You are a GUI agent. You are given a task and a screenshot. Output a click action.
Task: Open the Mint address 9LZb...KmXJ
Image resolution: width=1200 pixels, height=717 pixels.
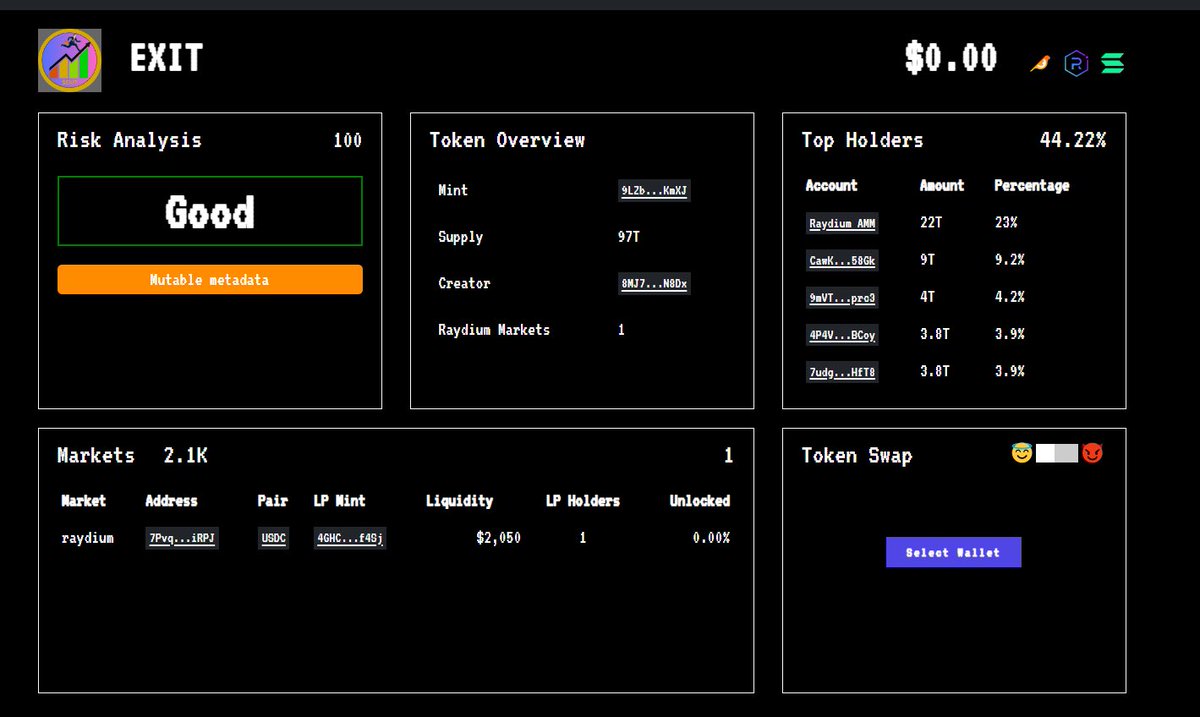click(654, 190)
